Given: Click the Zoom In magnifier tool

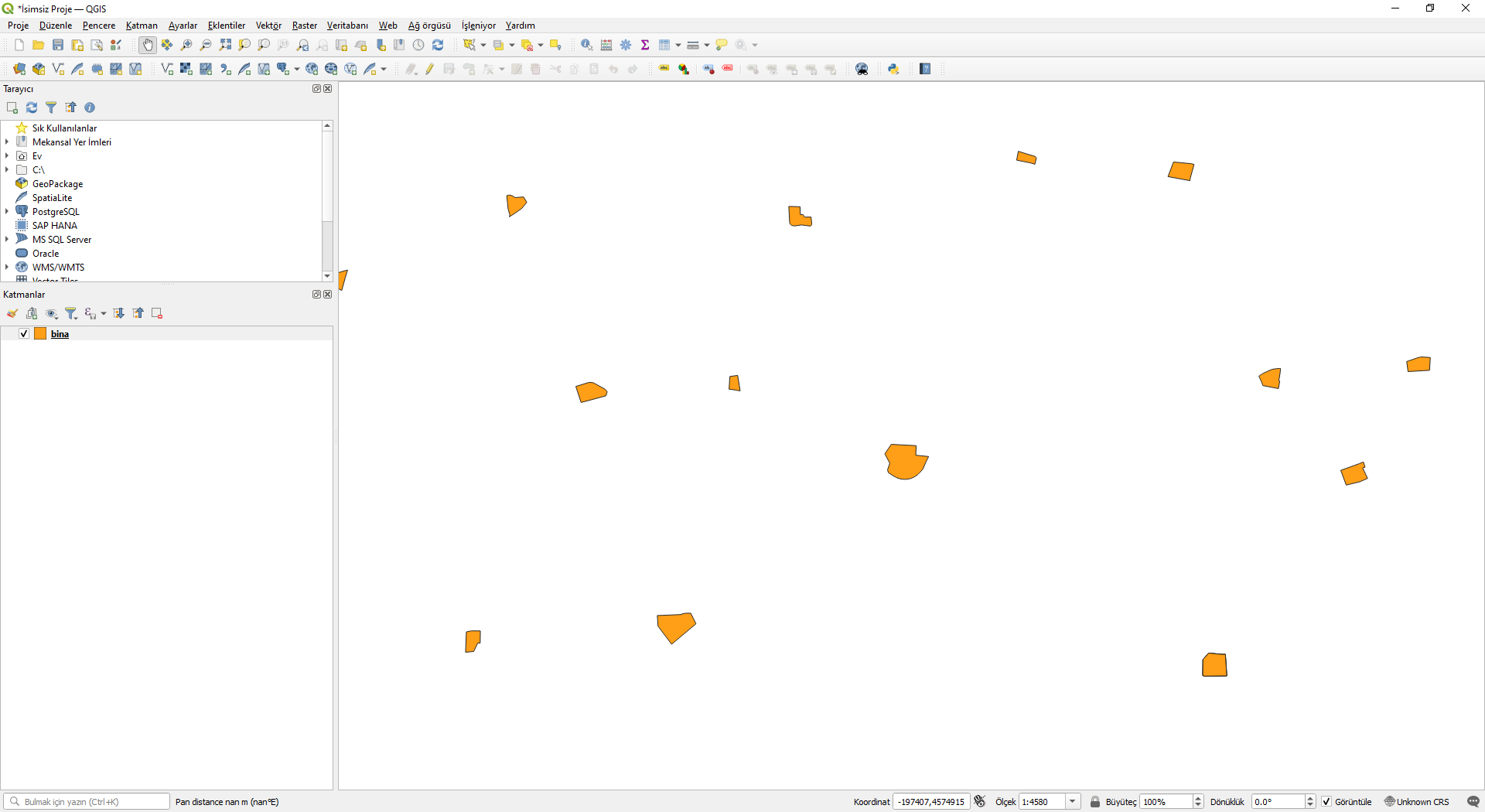Looking at the screenshot, I should [x=186, y=45].
